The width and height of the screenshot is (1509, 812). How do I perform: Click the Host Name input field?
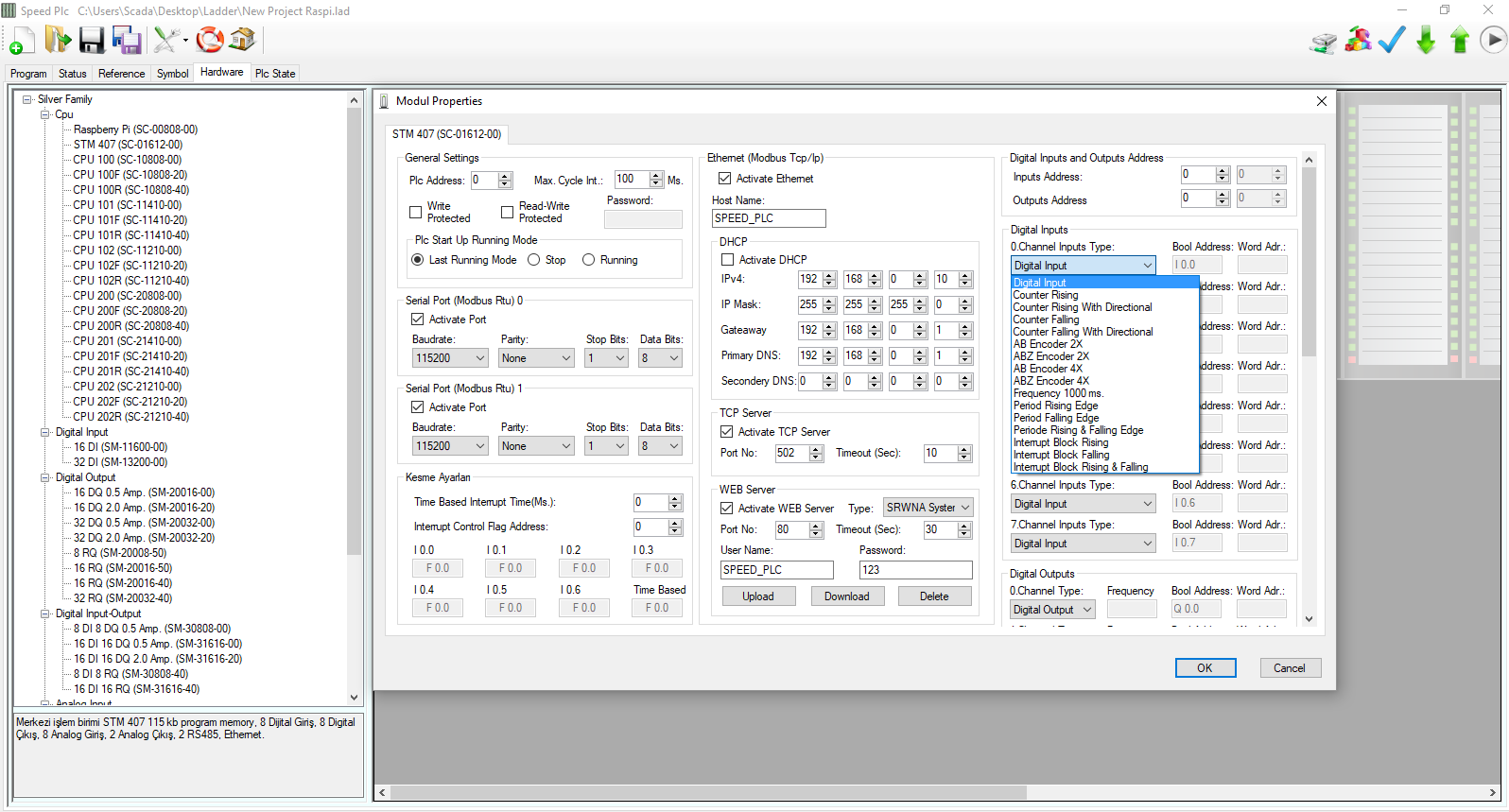(x=769, y=218)
